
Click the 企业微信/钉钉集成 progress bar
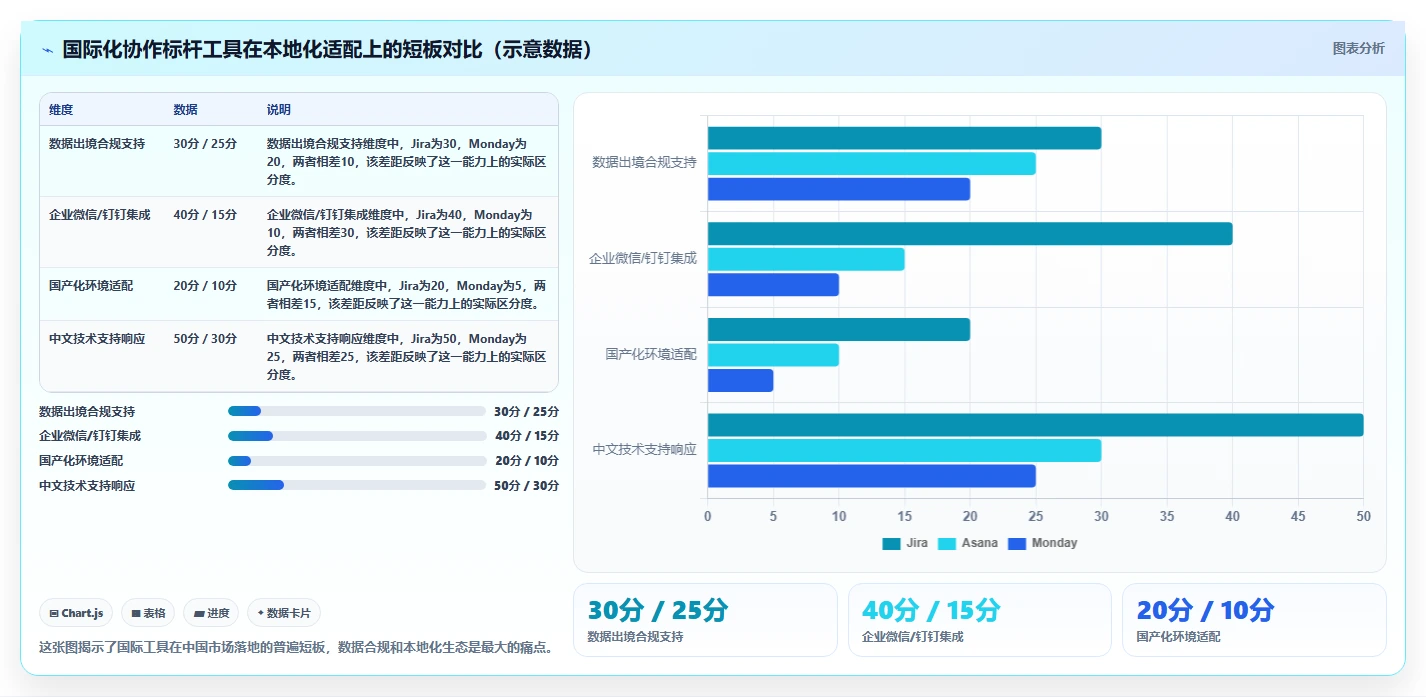click(357, 436)
